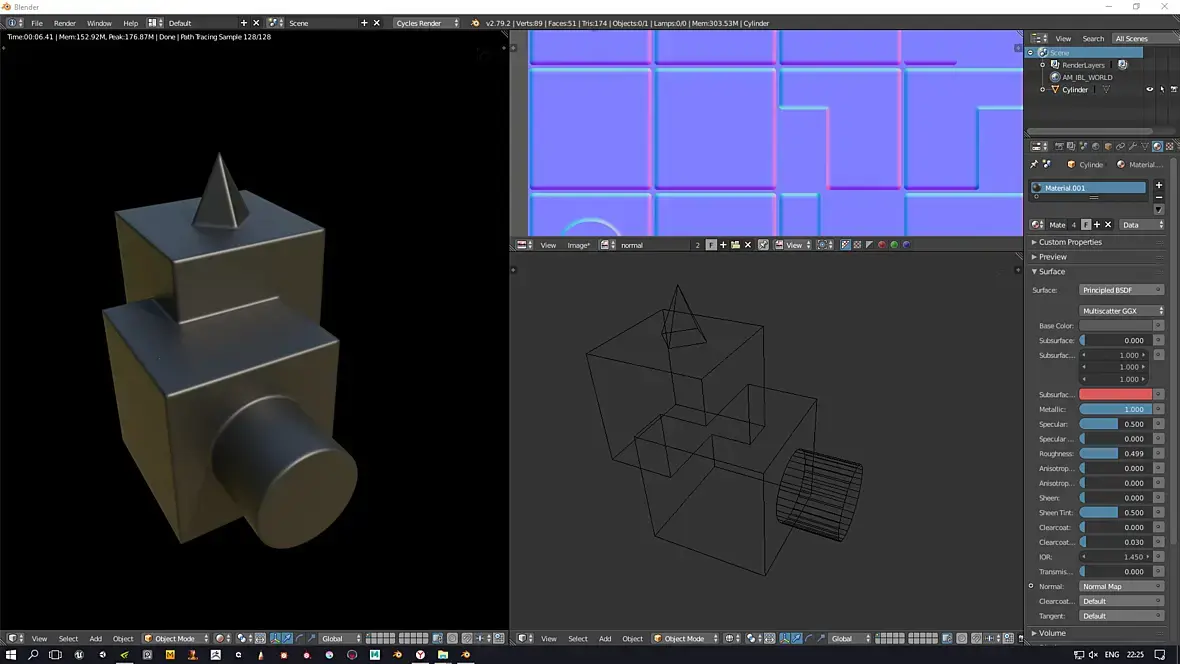Open the Render menu in top bar
Screen dimensions: 1180x664
[x=64, y=23]
